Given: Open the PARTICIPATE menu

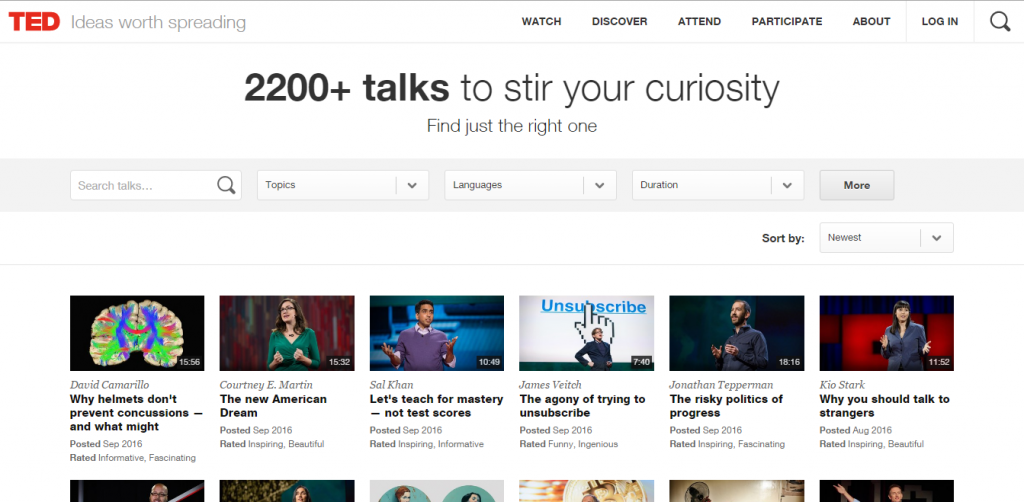Looking at the screenshot, I should coord(787,22).
